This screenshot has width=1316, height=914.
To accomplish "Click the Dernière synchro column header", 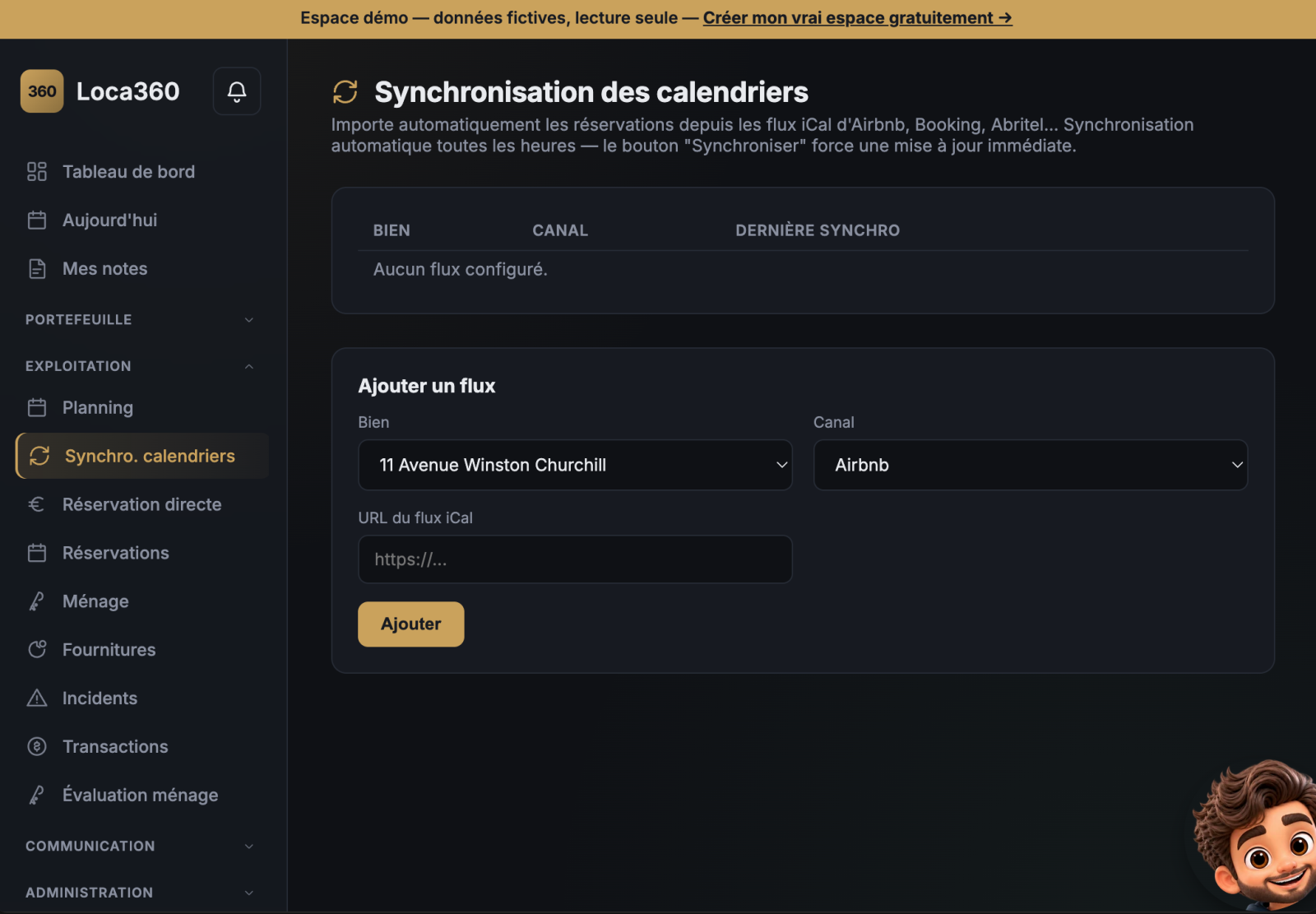I will click(x=818, y=230).
